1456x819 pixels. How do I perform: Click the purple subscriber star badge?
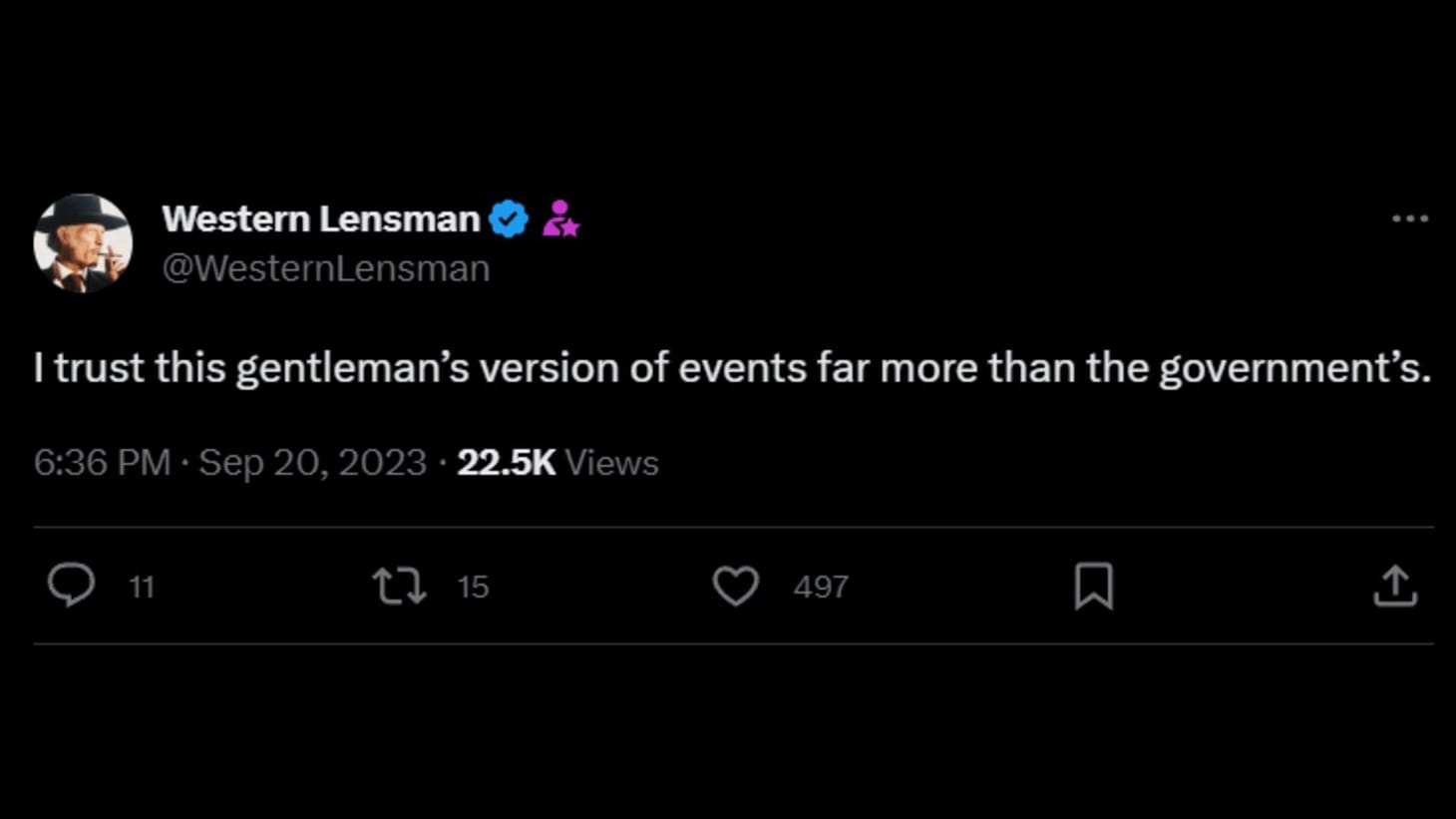click(x=560, y=218)
